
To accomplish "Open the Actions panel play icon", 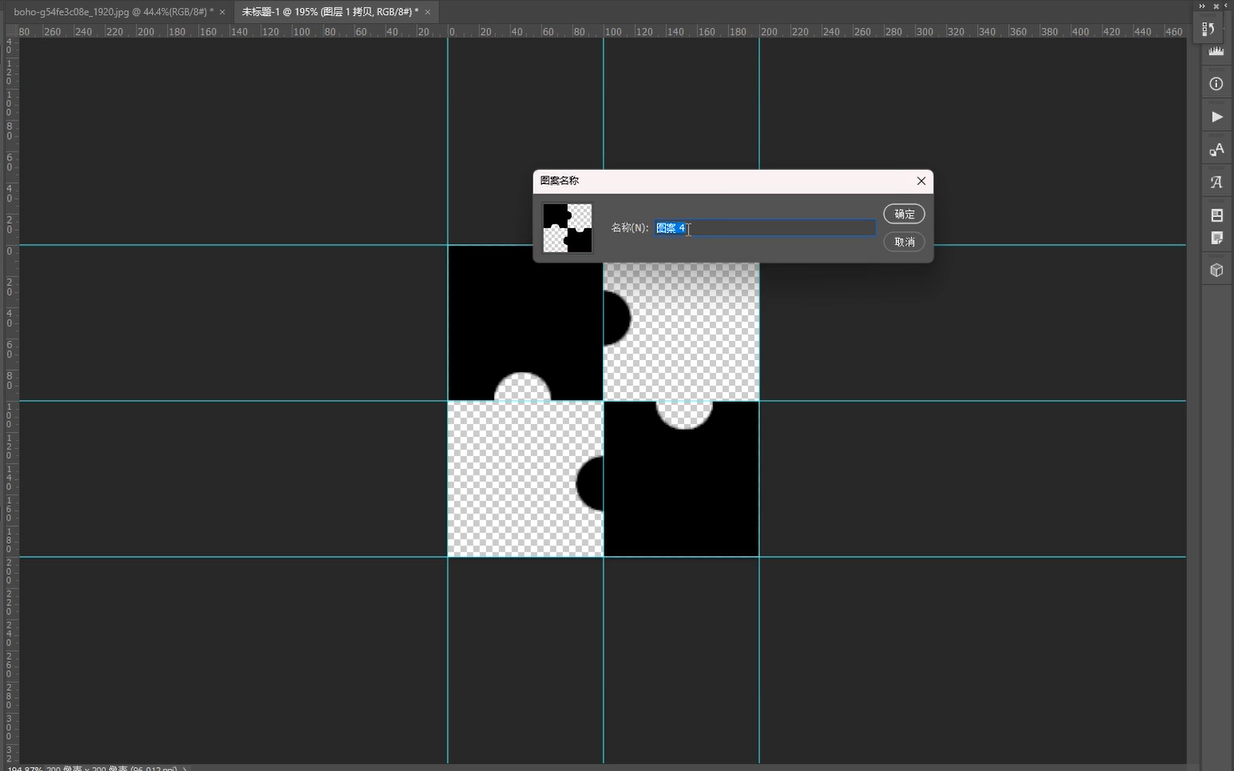I will click(x=1216, y=117).
